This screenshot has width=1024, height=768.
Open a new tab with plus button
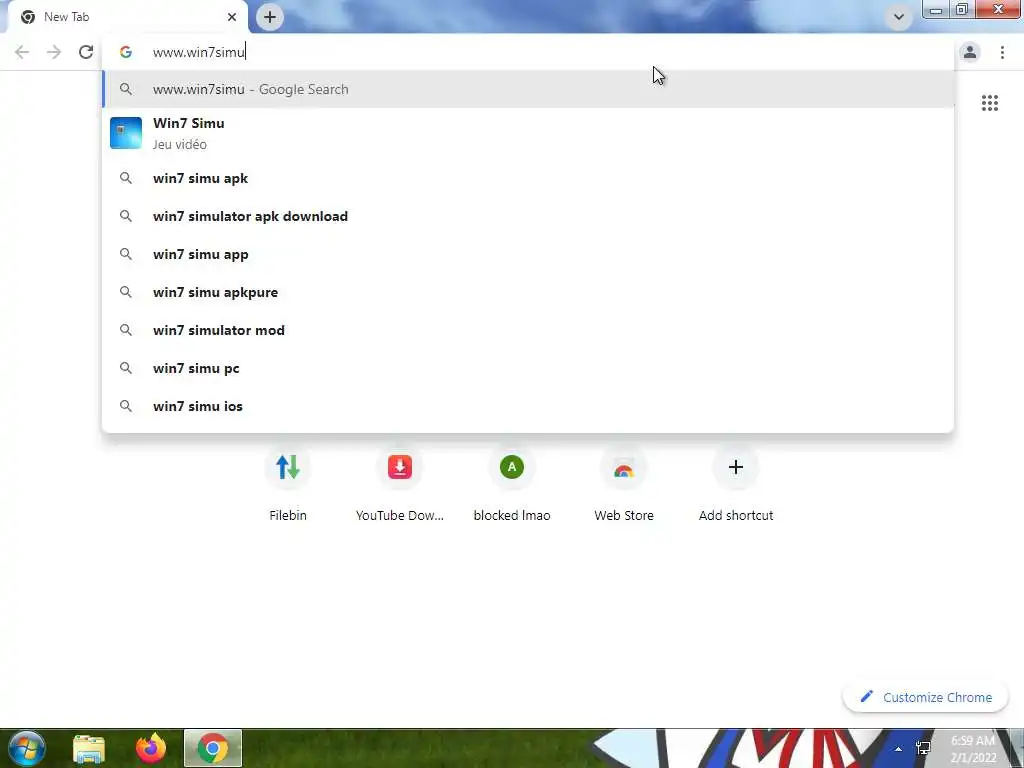click(270, 17)
